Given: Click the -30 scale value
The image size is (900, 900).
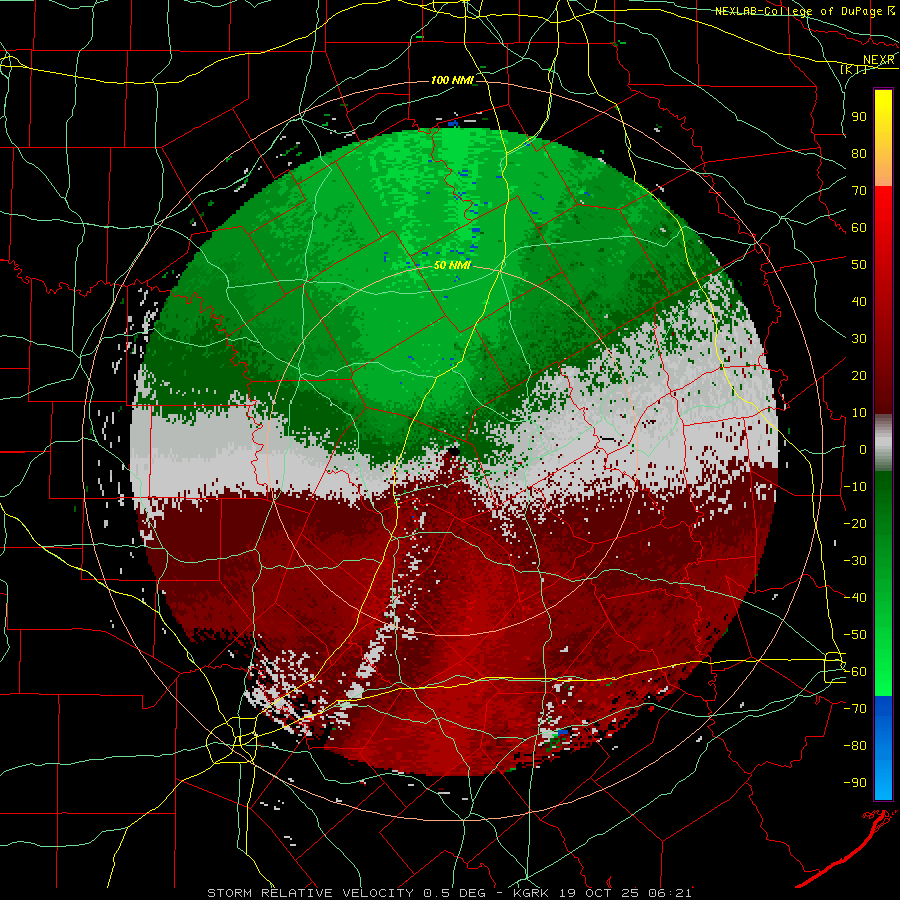Looking at the screenshot, I should click(x=855, y=561).
